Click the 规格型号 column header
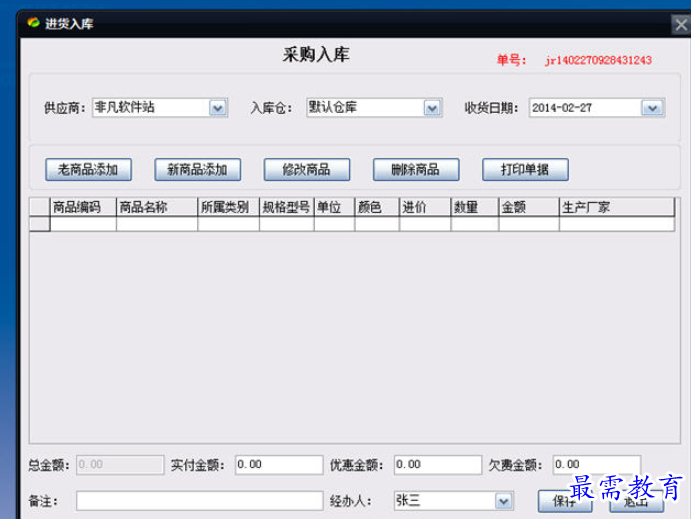 (x=287, y=207)
